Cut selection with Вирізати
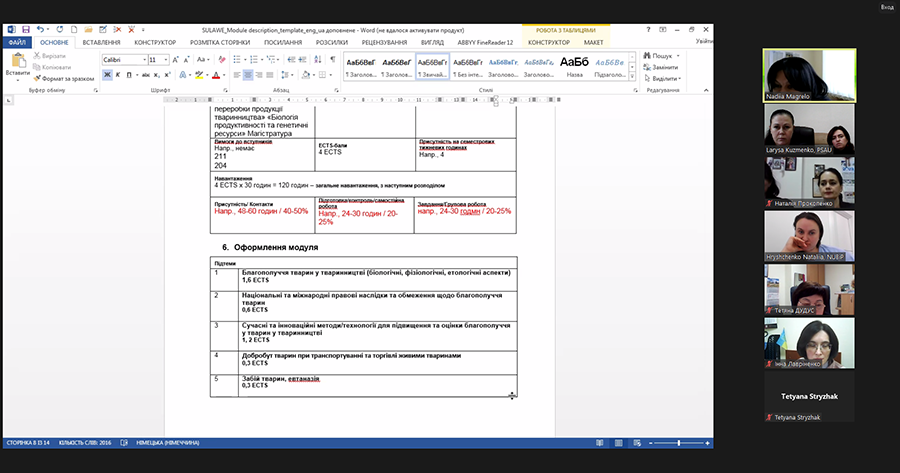This screenshot has width=900, height=473. 49,56
